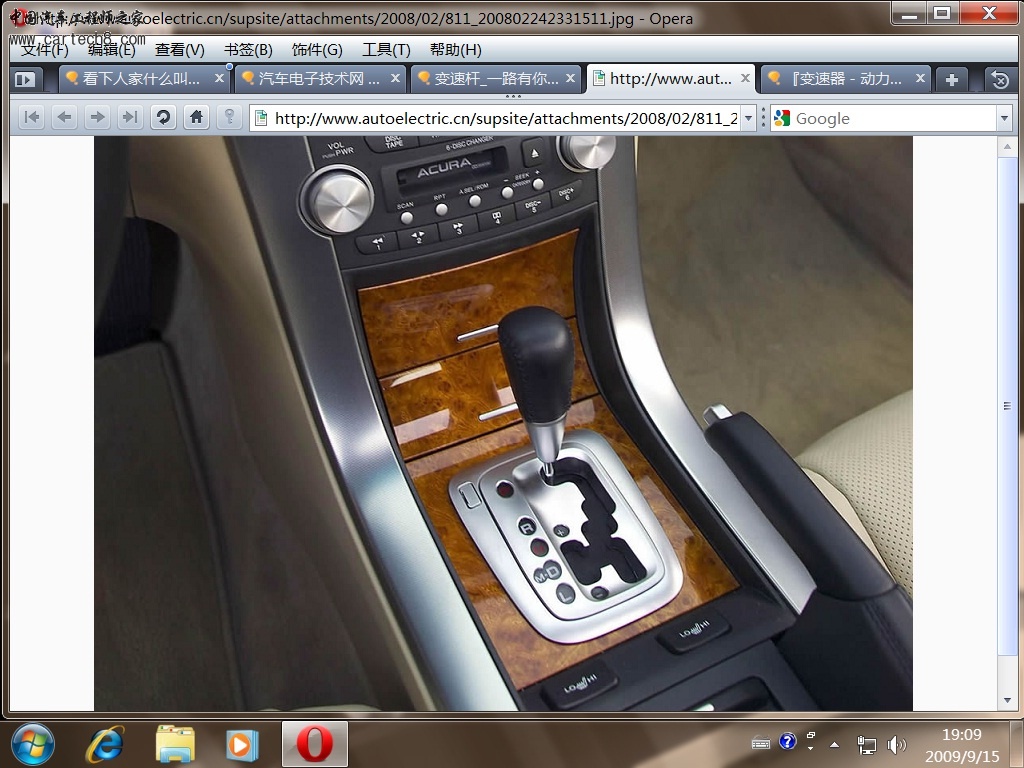Screen dimensions: 1024x768
Task: Close the 变速器 - 动力 tab
Action: coord(920,78)
